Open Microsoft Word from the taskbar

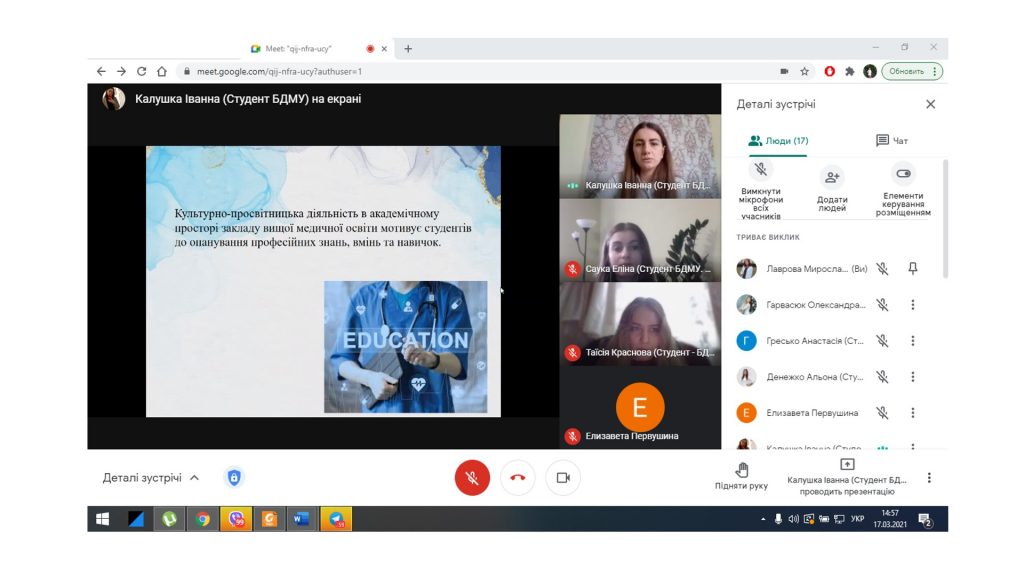tap(302, 519)
